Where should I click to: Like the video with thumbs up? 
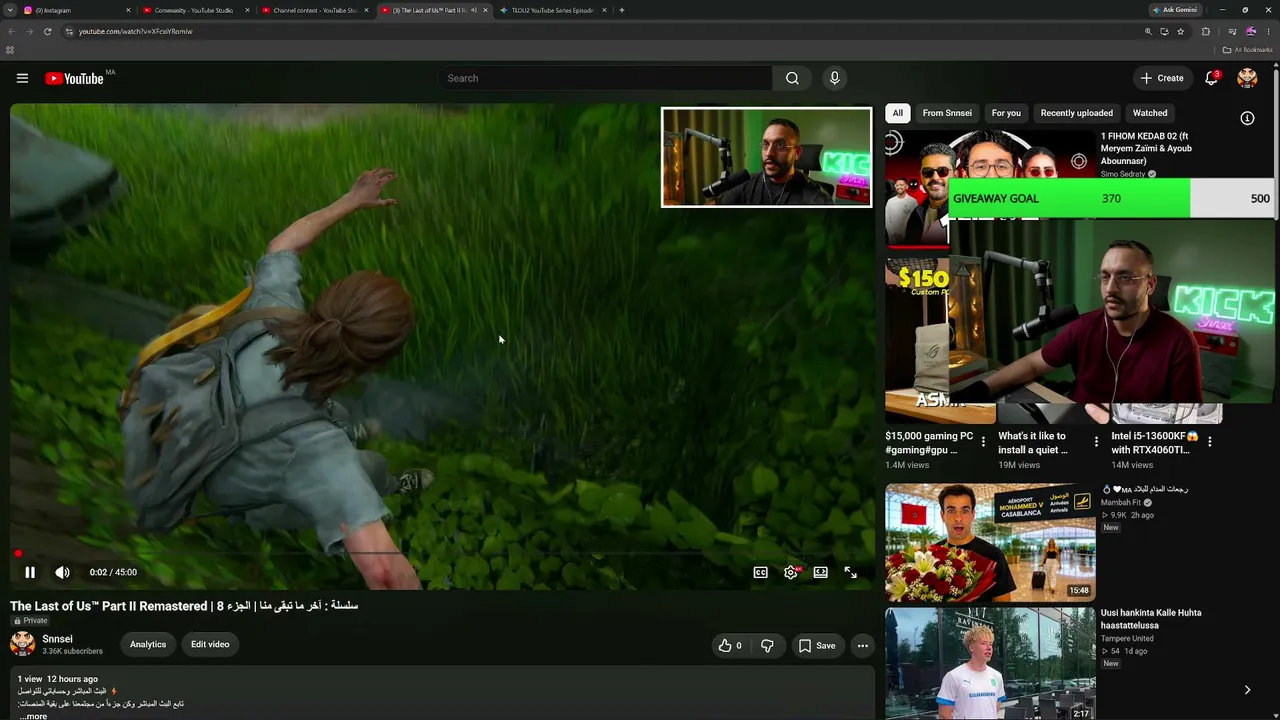point(730,645)
